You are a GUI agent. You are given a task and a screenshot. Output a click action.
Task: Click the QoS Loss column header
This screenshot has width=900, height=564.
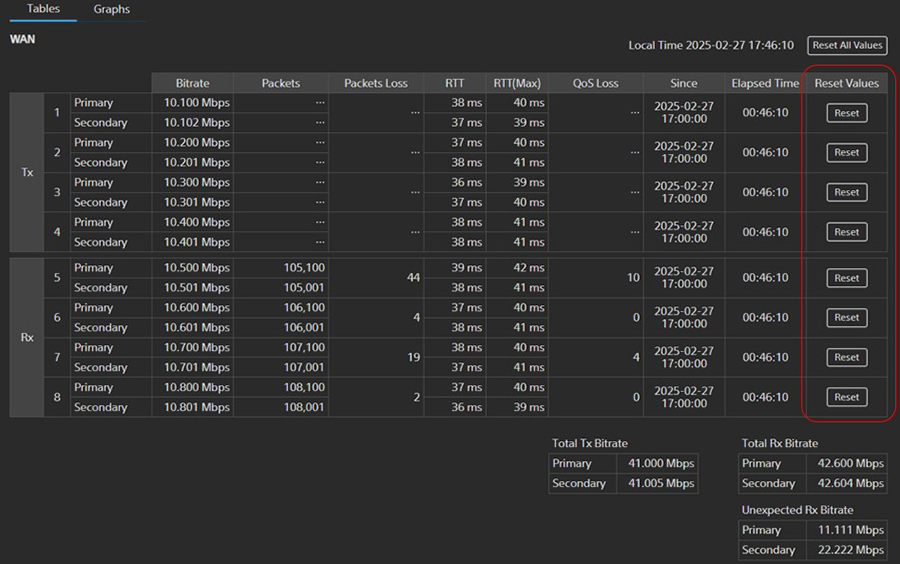(596, 83)
